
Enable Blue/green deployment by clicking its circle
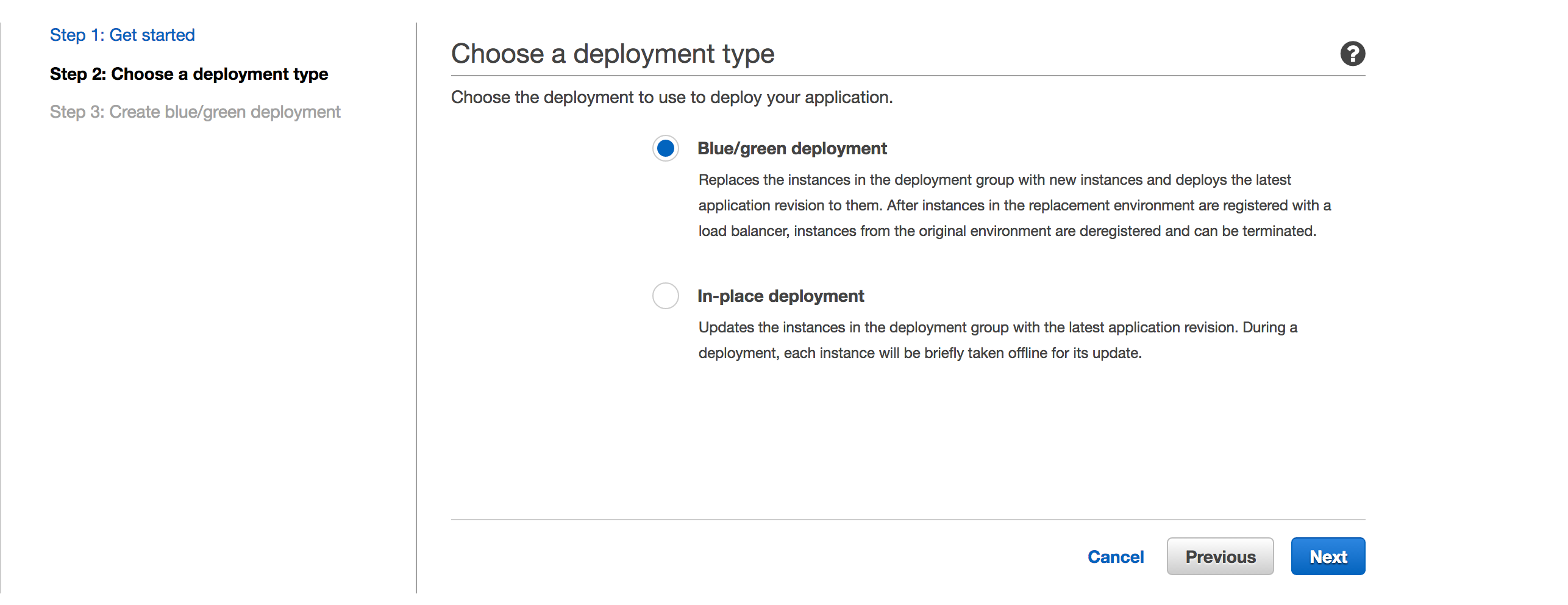pos(665,148)
